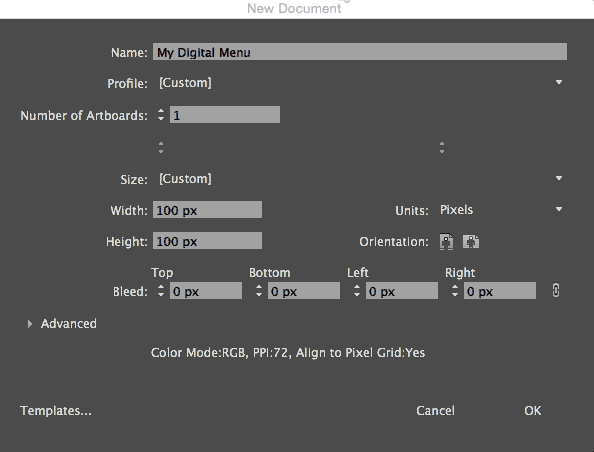This screenshot has height=452, width=594.
Task: Click the Height input field
Action: (x=207, y=241)
